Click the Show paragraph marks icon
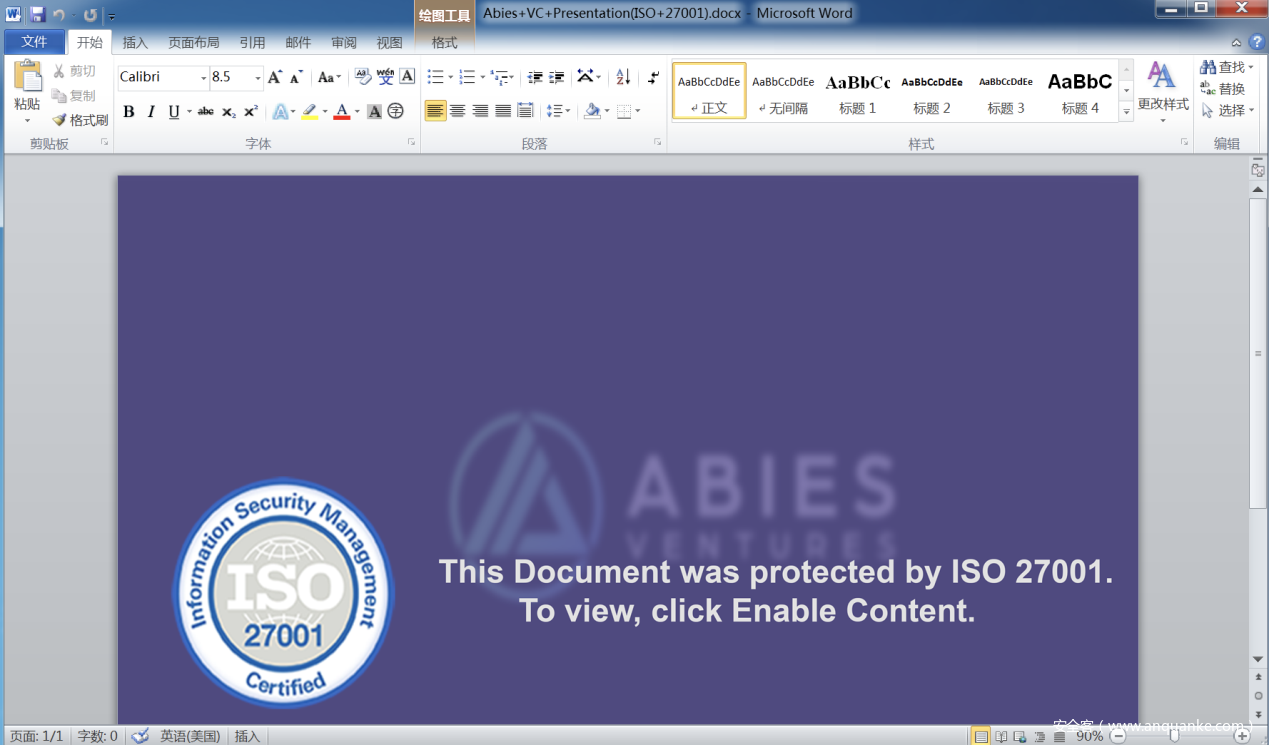Viewport: 1269px width, 745px height. pos(653,77)
